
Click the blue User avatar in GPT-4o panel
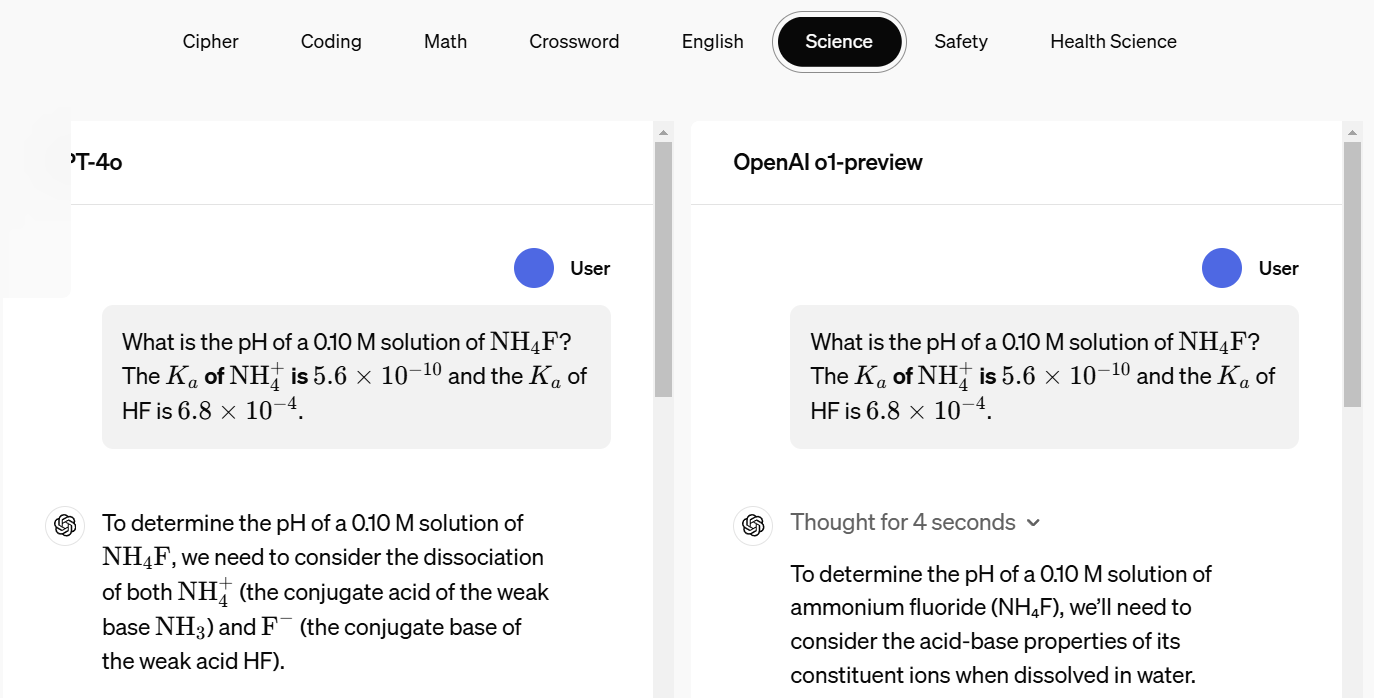(x=534, y=268)
